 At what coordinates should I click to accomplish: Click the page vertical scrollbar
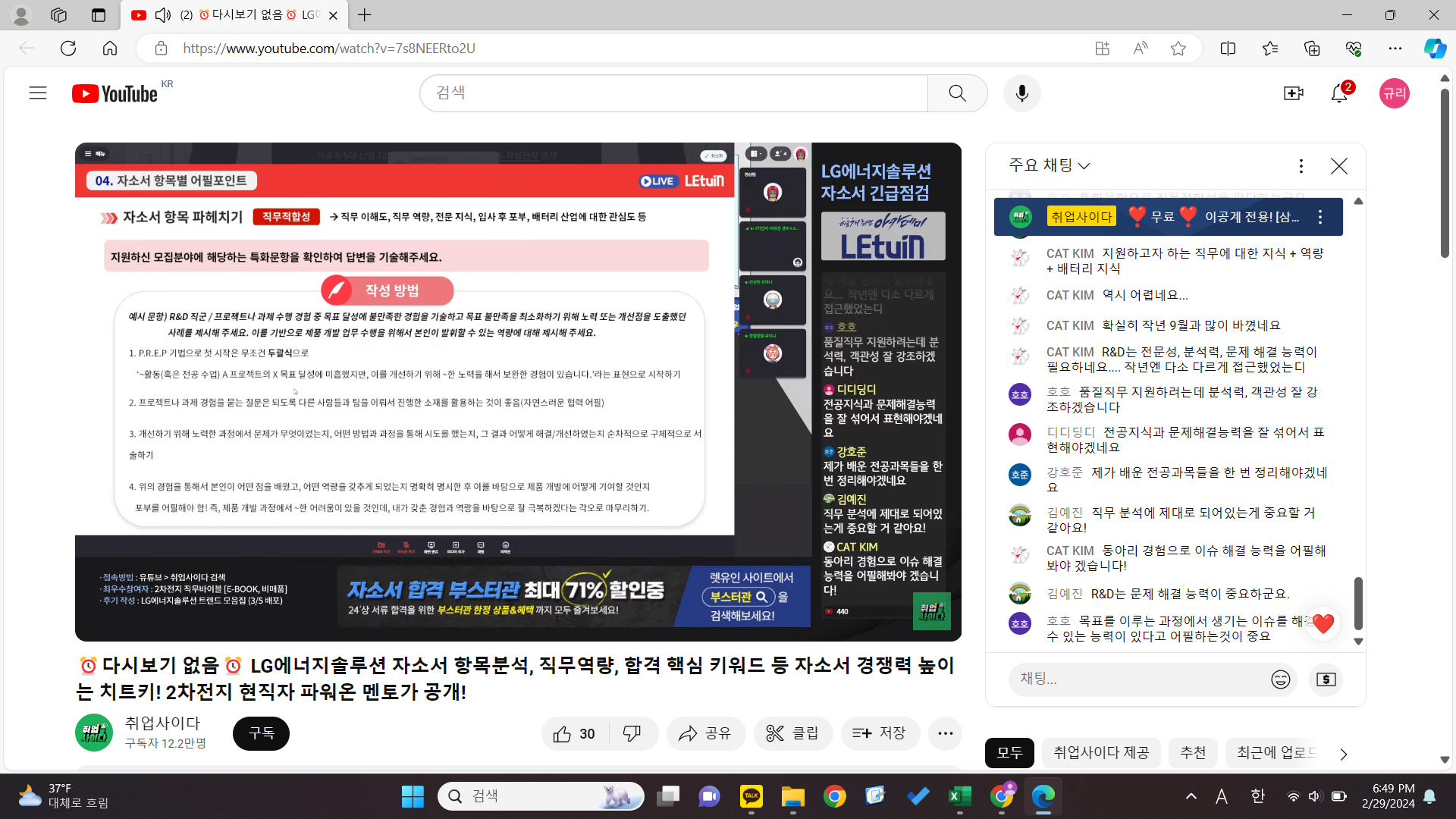coord(1445,174)
